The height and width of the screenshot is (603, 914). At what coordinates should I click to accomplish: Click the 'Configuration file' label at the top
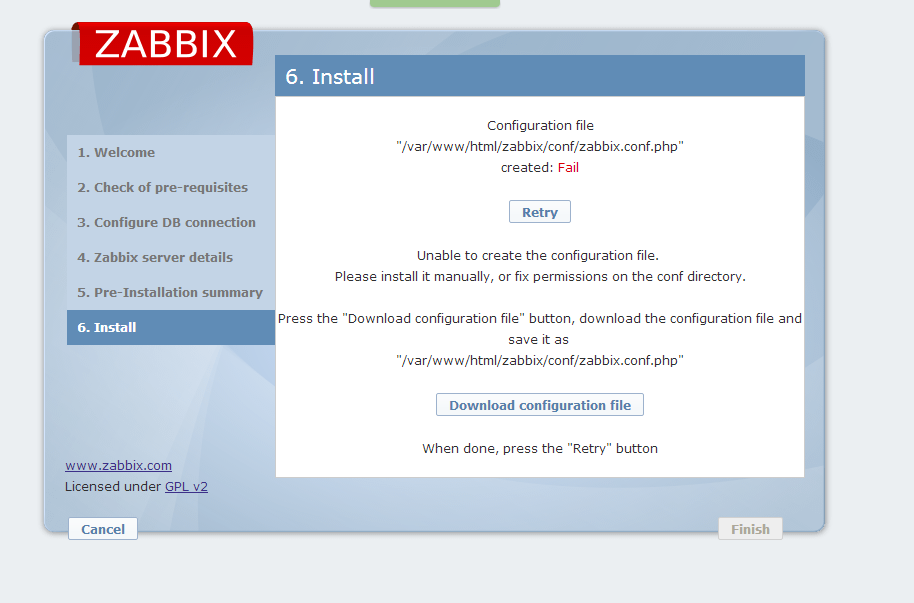click(x=540, y=125)
